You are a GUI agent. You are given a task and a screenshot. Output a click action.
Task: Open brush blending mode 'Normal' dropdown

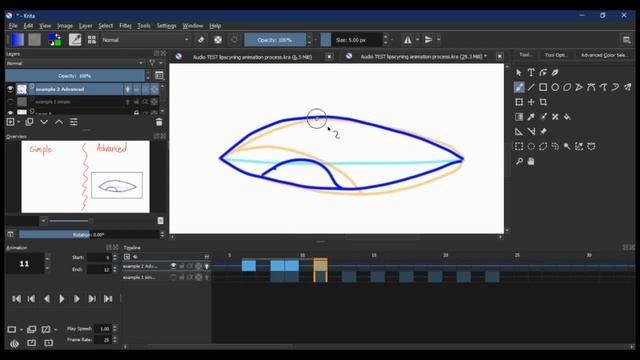click(x=145, y=40)
